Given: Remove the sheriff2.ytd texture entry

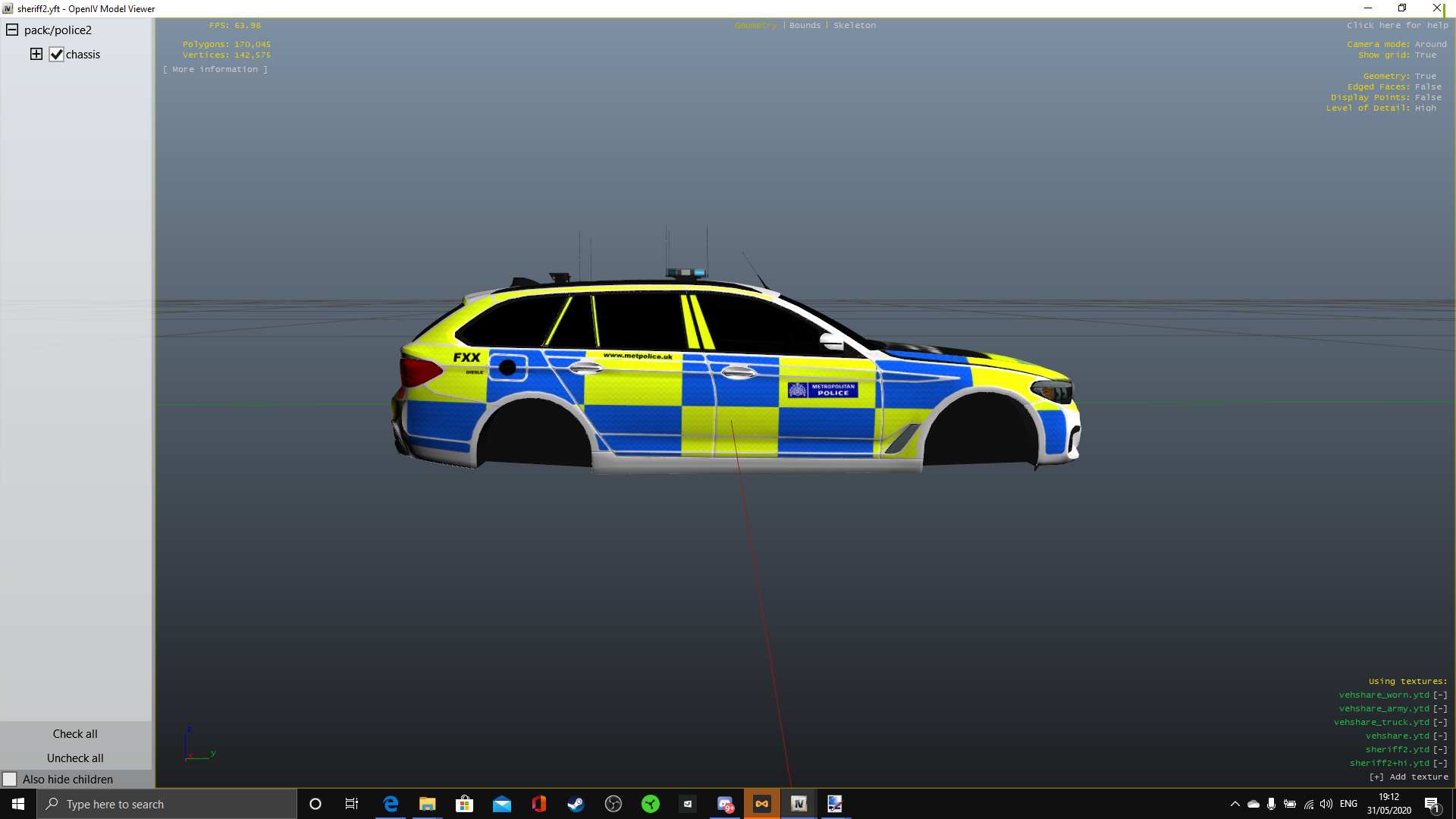Looking at the screenshot, I should click(1439, 750).
